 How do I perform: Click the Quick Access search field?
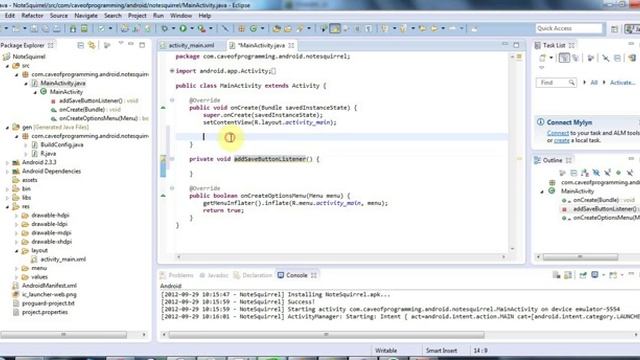coord(569,28)
